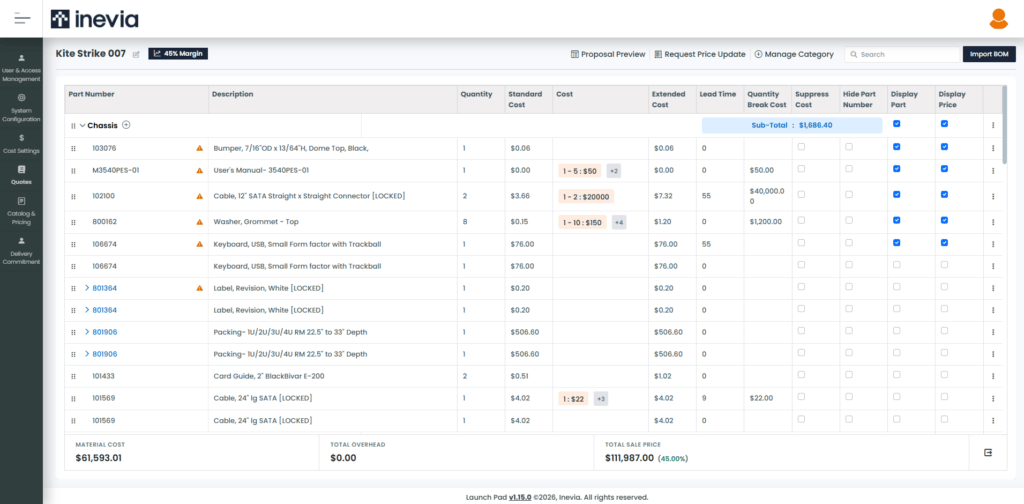The height and width of the screenshot is (504, 1024).
Task: Enable Suppress Cost for 800162
Action: [x=801, y=220]
